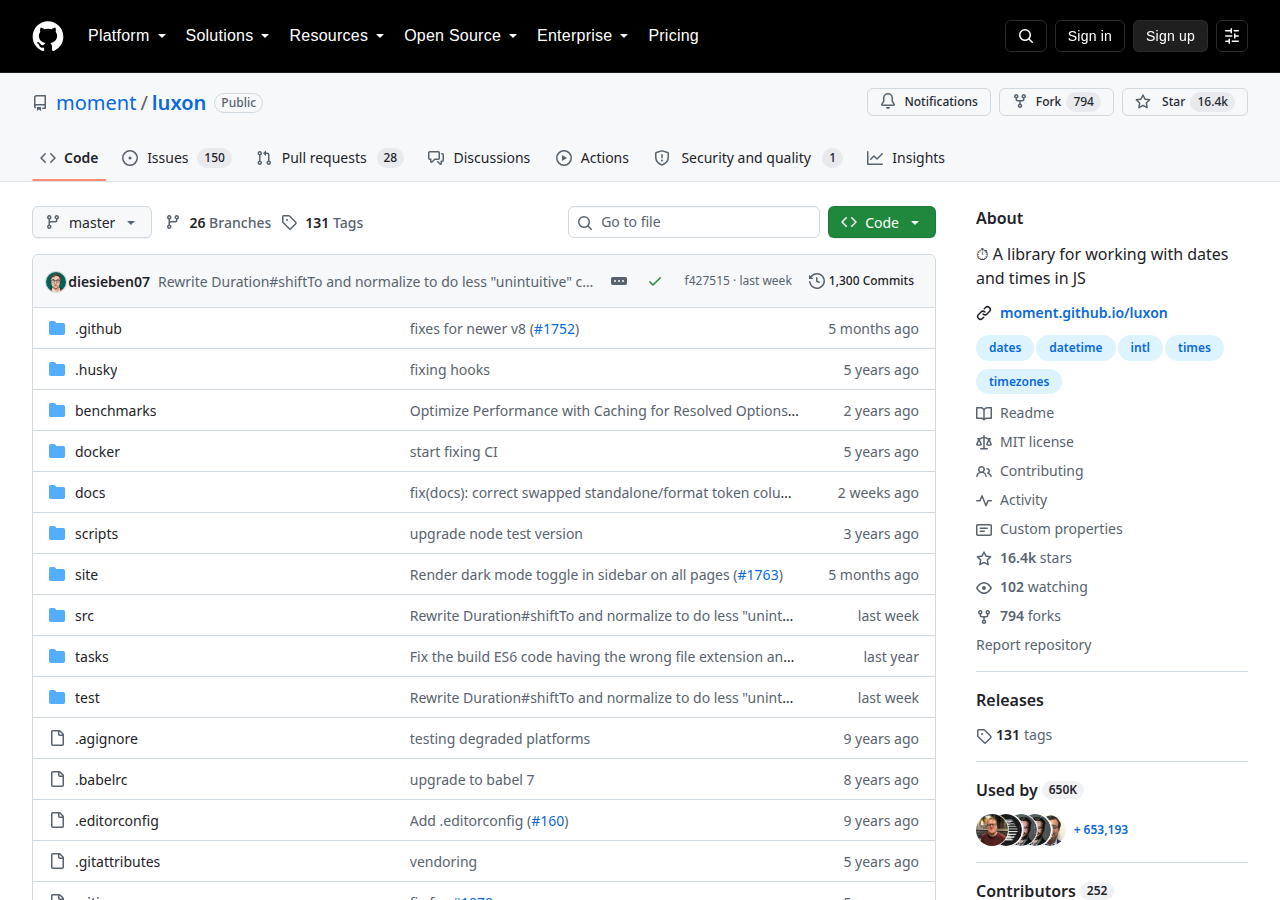Open the search magnifier icon

point(1026,36)
